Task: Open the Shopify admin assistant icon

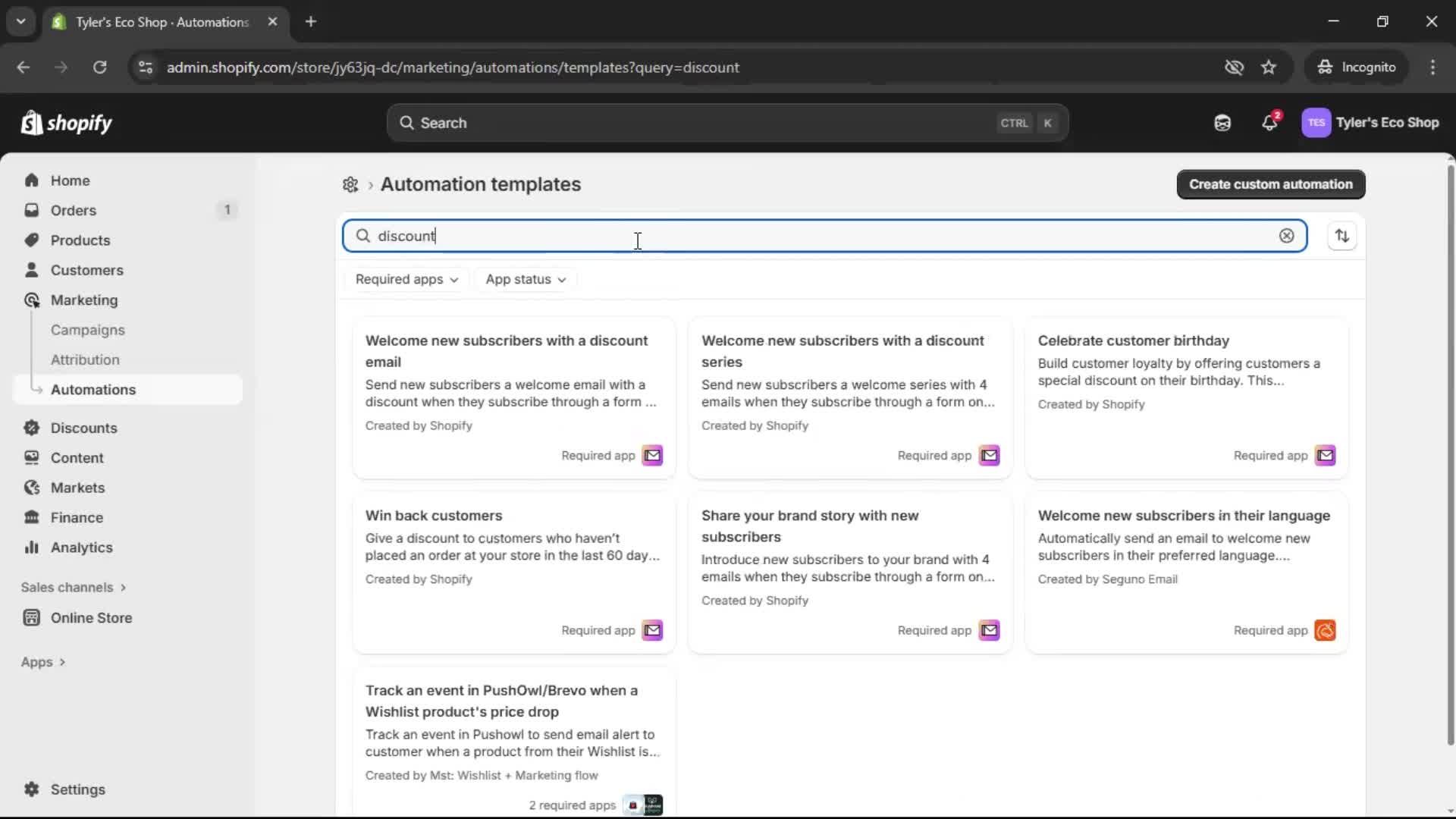Action: [x=1222, y=122]
